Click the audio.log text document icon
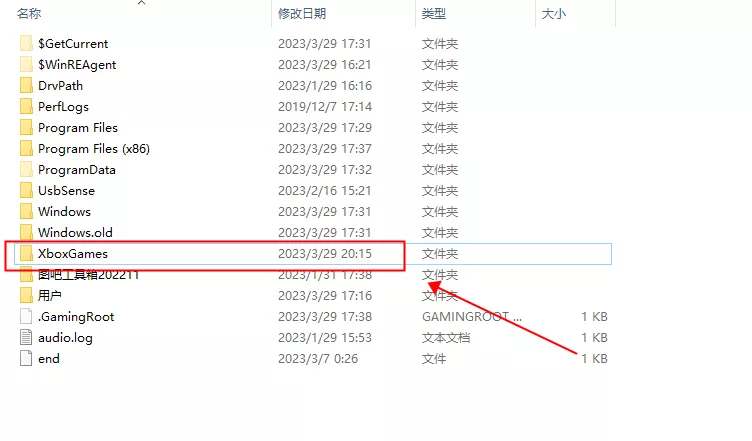752x441 pixels. click(x=26, y=338)
